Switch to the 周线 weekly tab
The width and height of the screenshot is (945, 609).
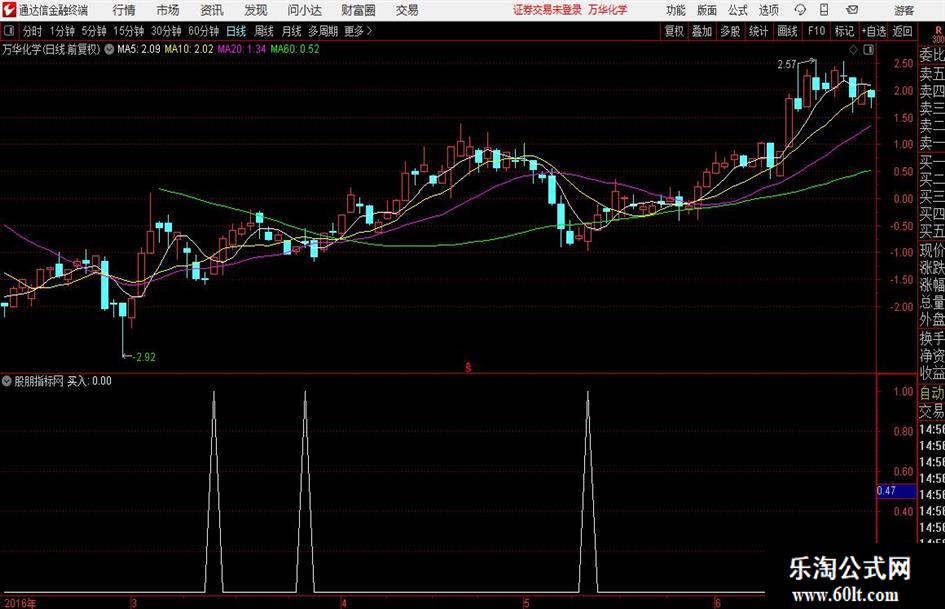[x=264, y=31]
